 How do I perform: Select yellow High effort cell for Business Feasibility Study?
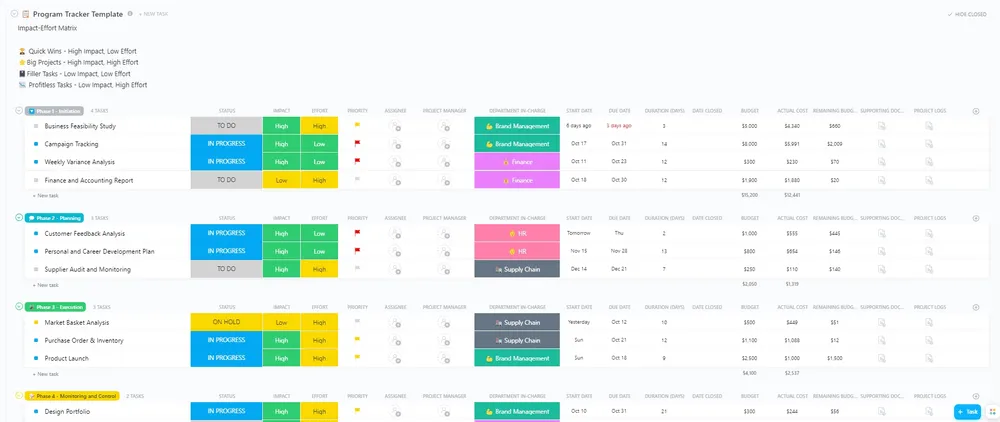(320, 126)
